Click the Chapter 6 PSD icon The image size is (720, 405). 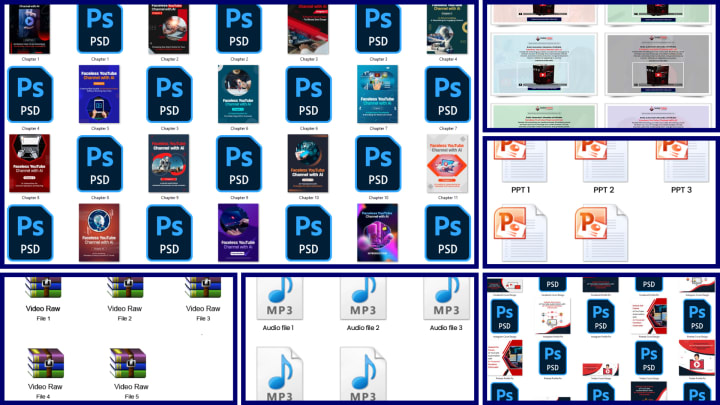tap(309, 95)
